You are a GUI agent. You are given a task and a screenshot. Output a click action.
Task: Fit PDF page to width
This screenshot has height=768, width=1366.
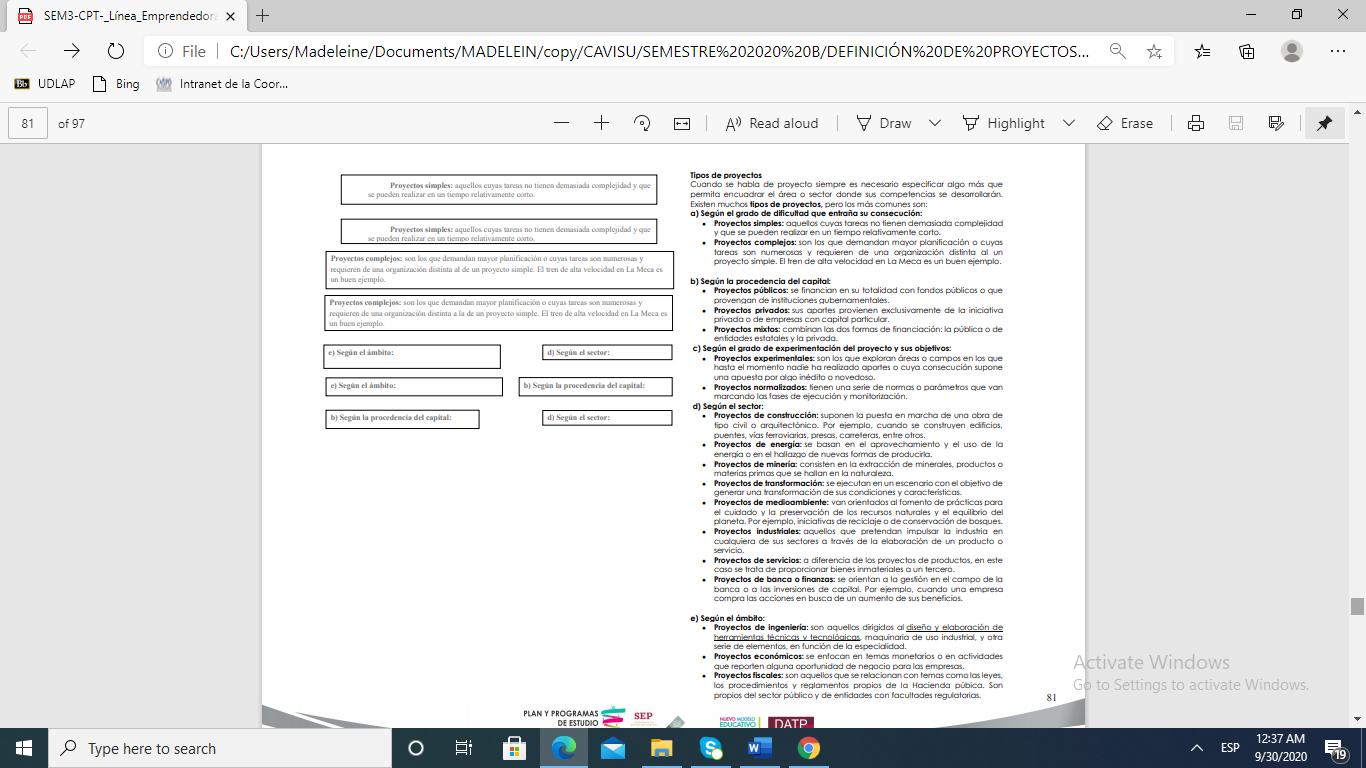pyautogui.click(x=682, y=123)
